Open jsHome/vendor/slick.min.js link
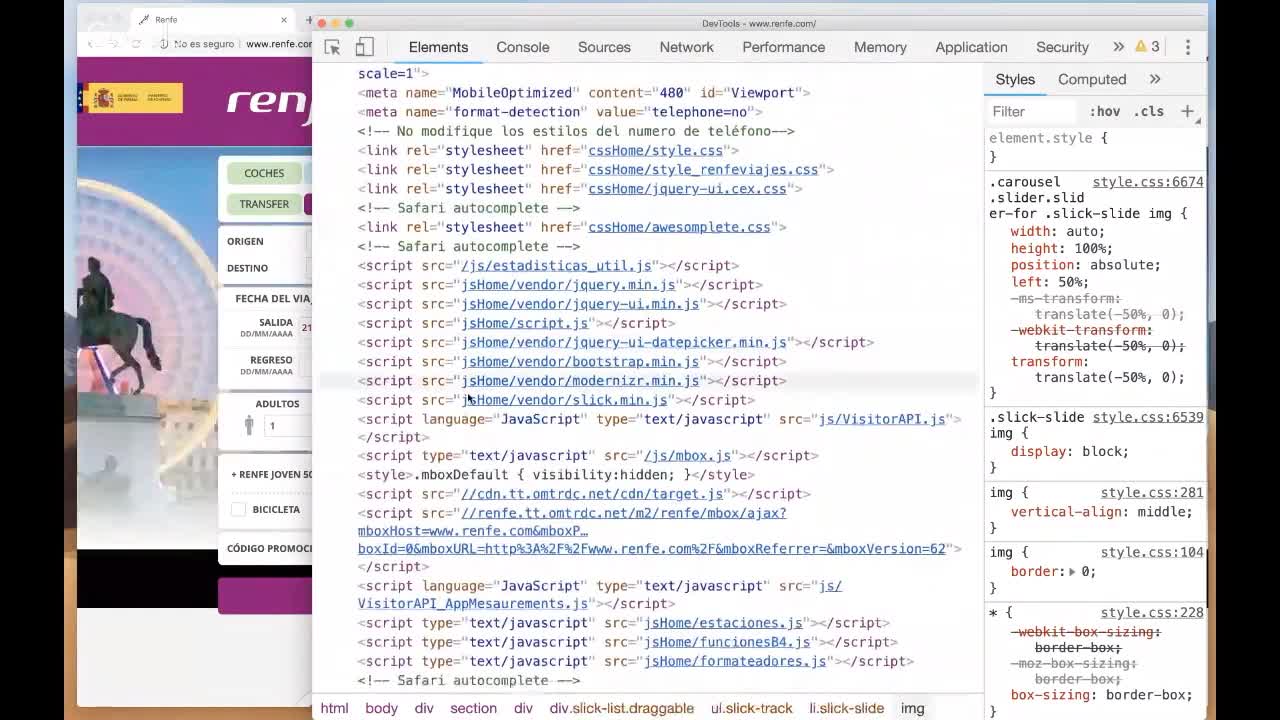 pos(564,400)
